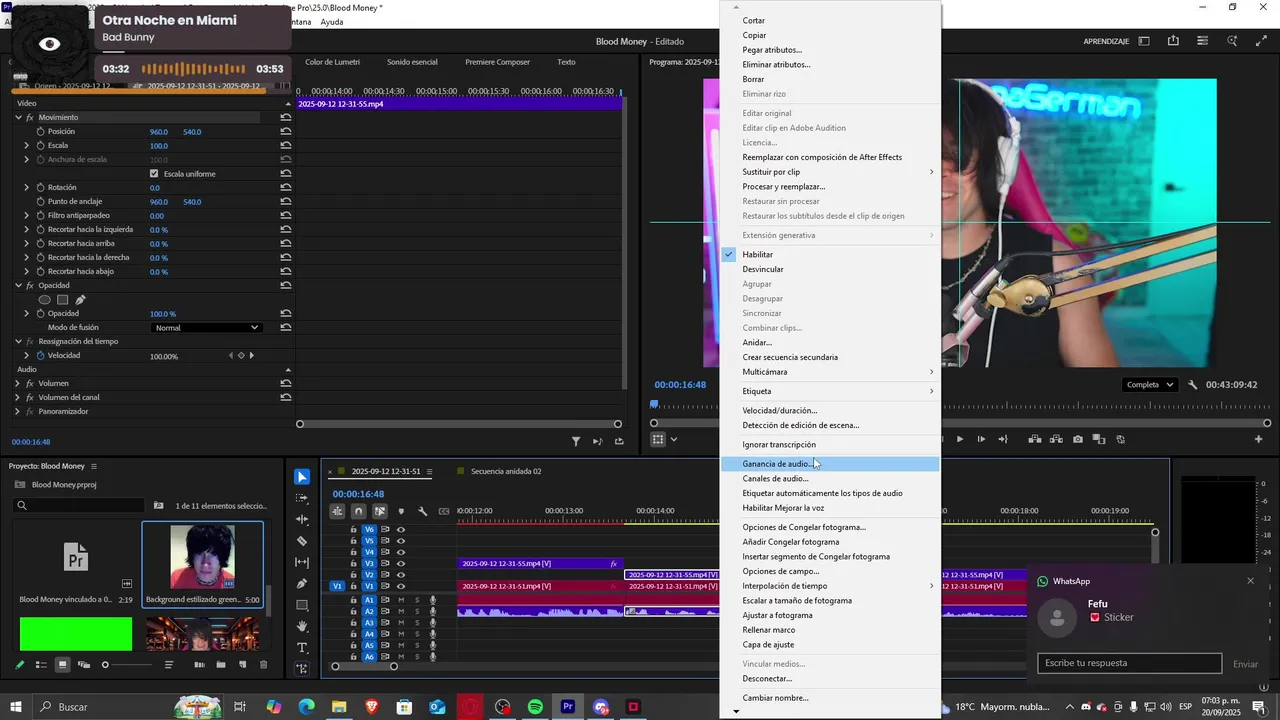Mute audio track A1
The width and height of the screenshot is (1280, 720).
tap(401, 600)
